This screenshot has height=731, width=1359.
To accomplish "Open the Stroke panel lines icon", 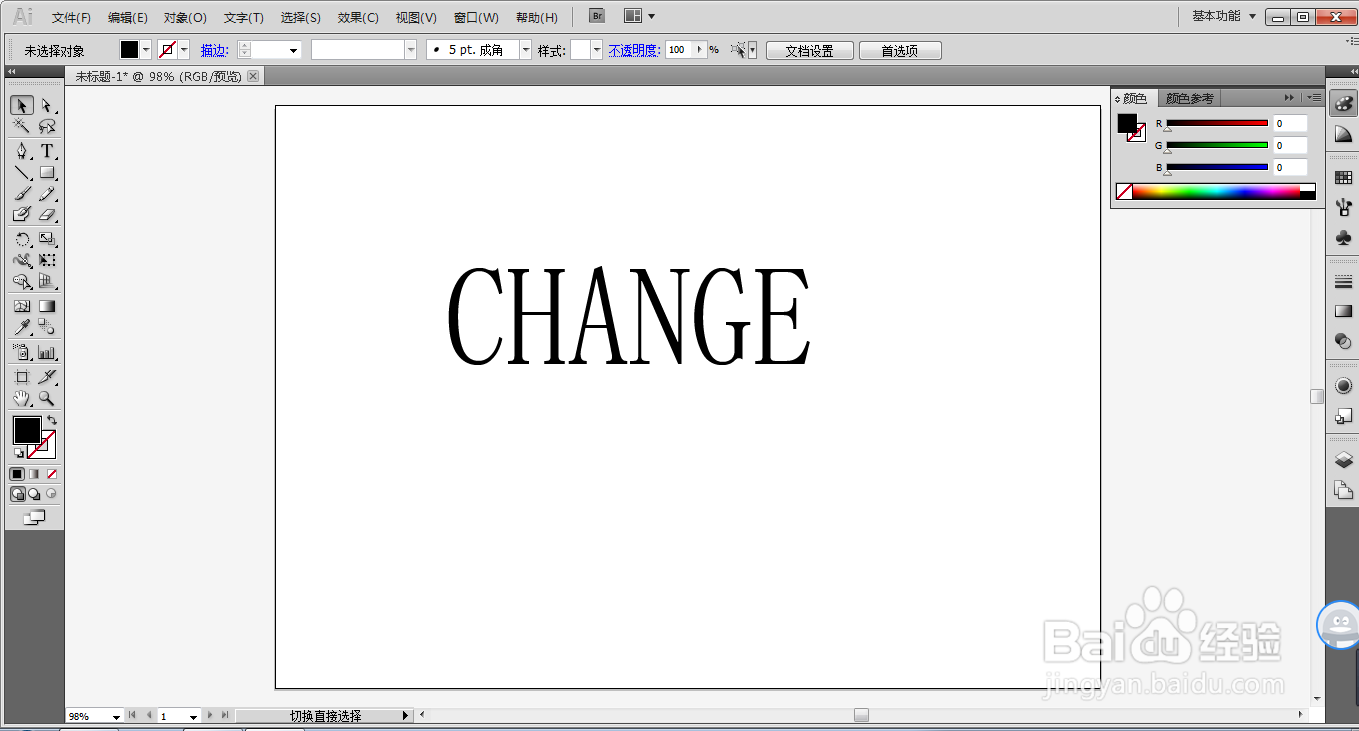I will coord(1343,282).
